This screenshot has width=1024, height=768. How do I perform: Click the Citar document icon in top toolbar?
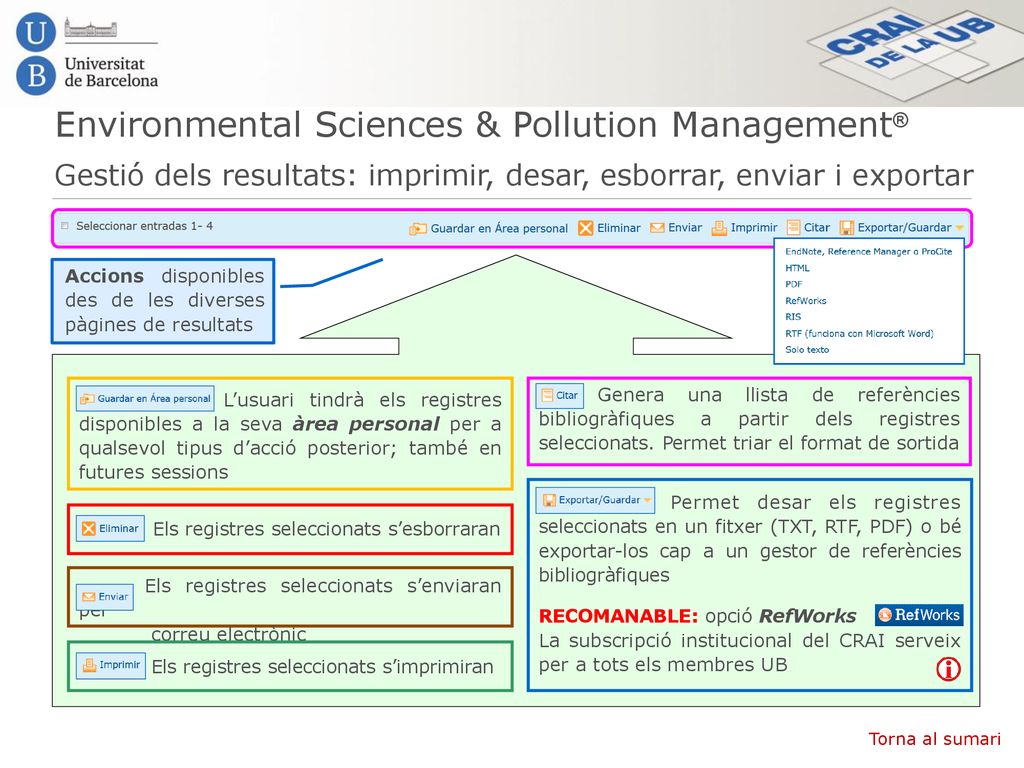coord(793,228)
